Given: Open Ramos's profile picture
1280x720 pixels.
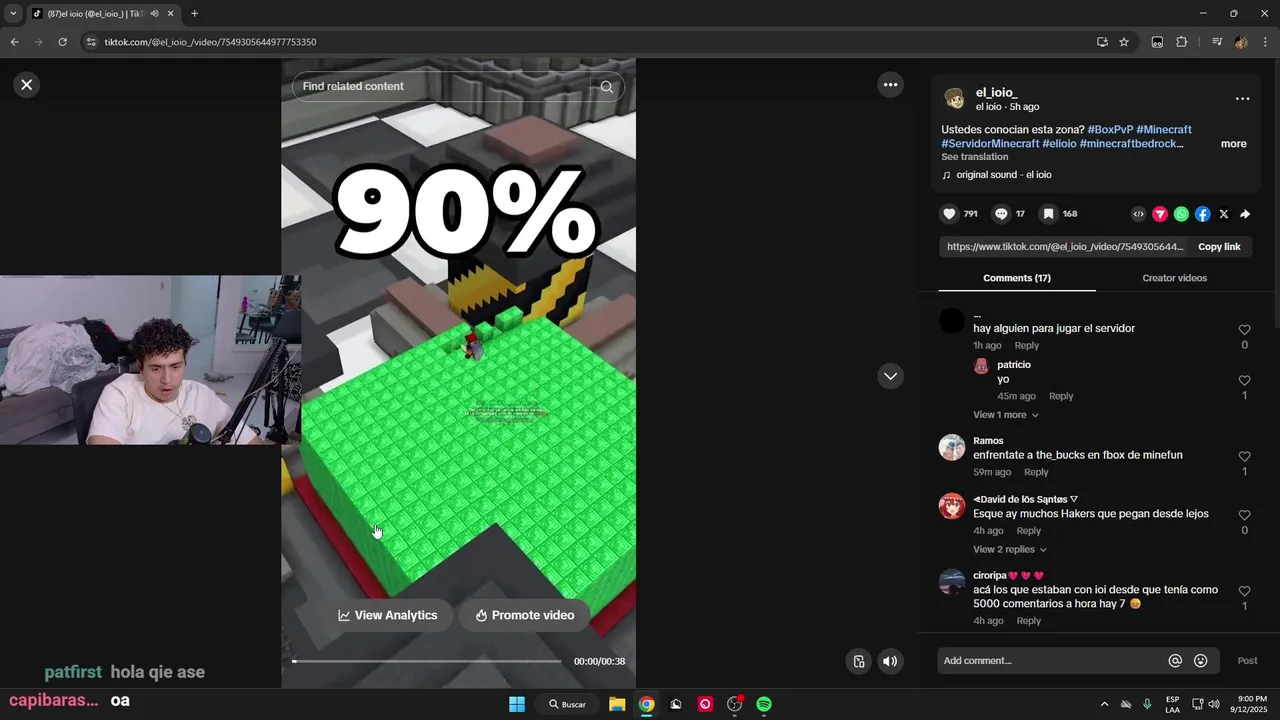Looking at the screenshot, I should point(952,448).
